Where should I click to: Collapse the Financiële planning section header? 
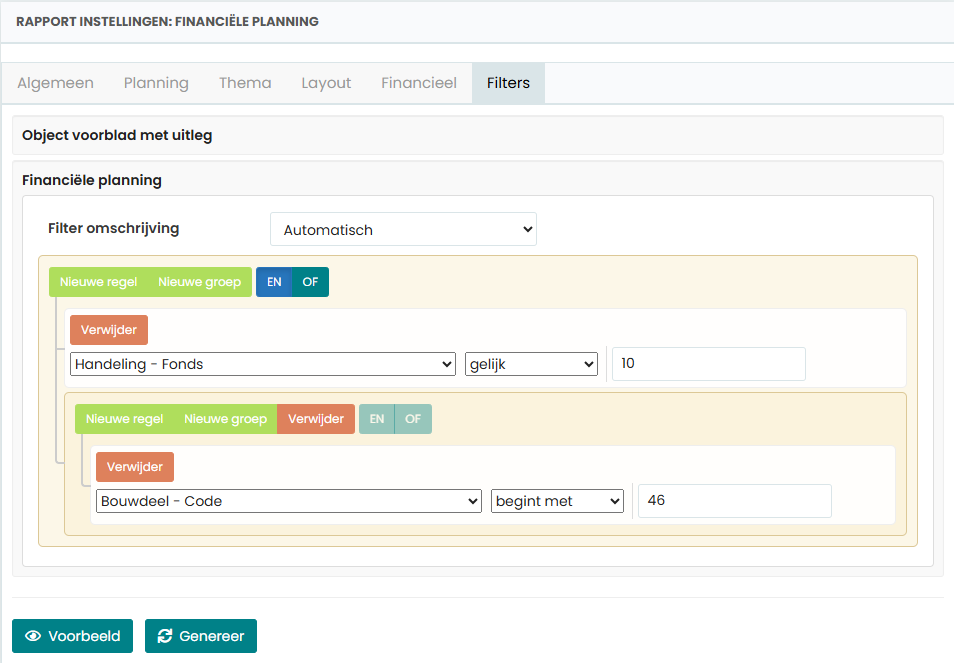(92, 180)
